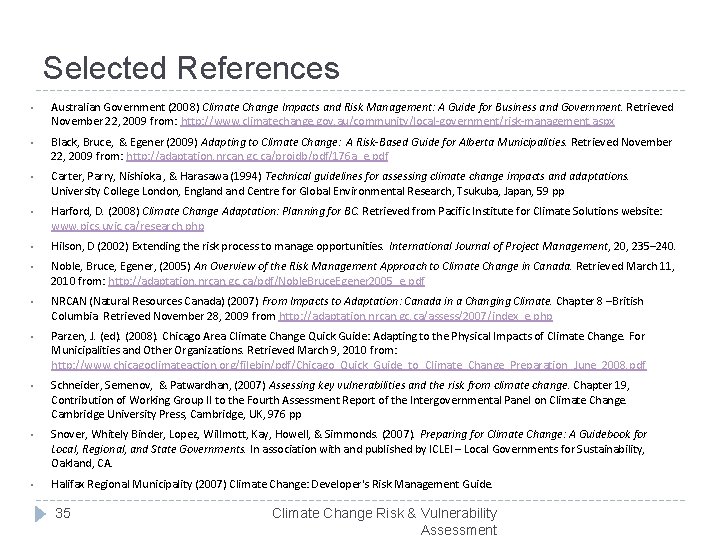
Task: Click the 'Oakland, CA' text
Action: click(82, 463)
